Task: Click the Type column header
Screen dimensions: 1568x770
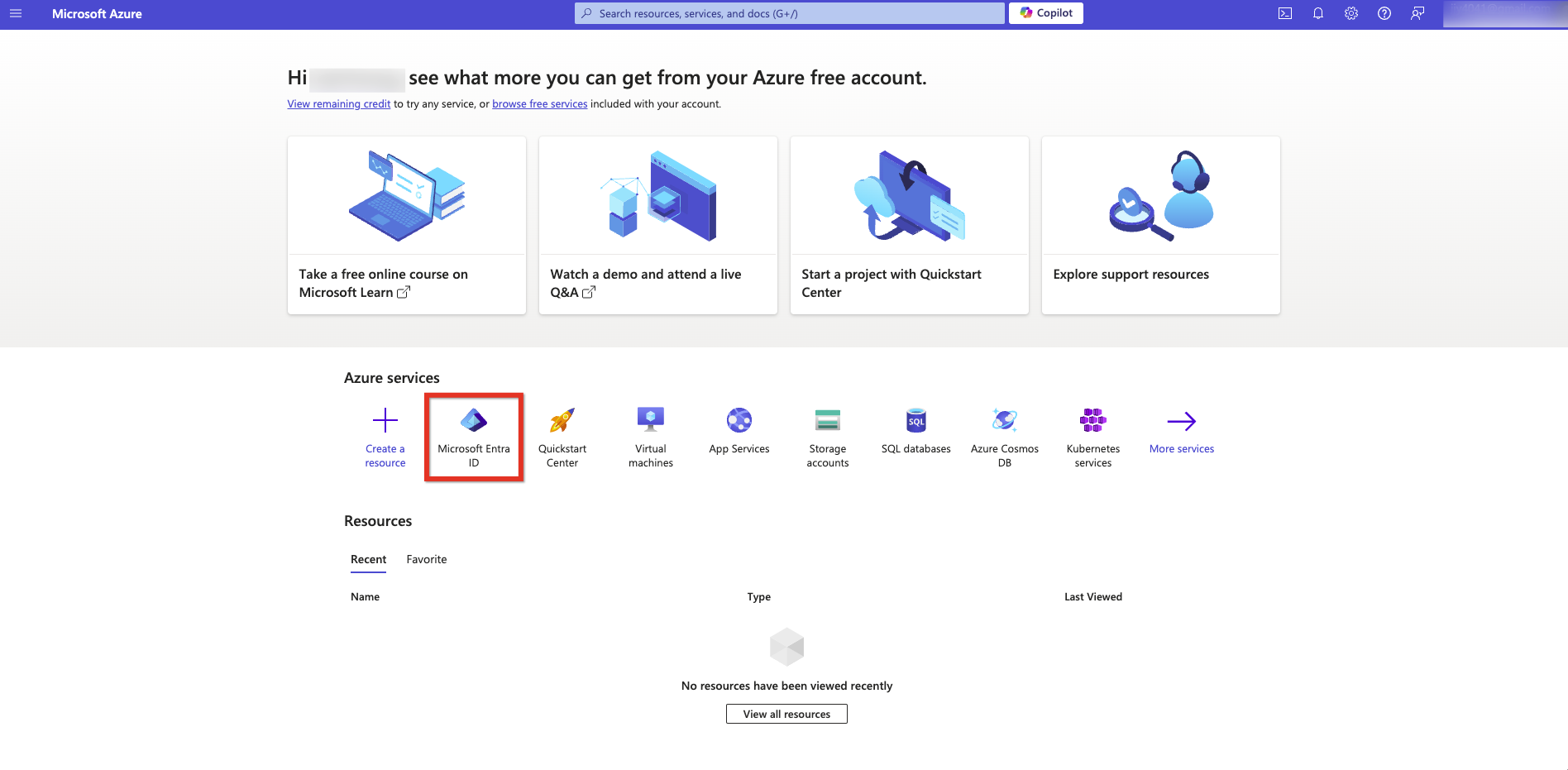Action: point(759,597)
